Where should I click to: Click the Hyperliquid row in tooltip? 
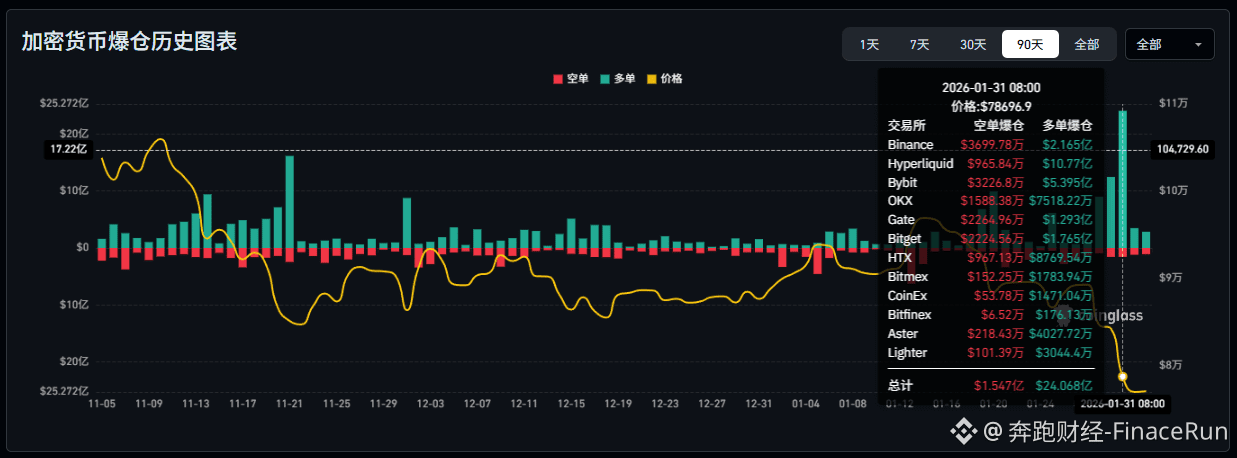990,164
